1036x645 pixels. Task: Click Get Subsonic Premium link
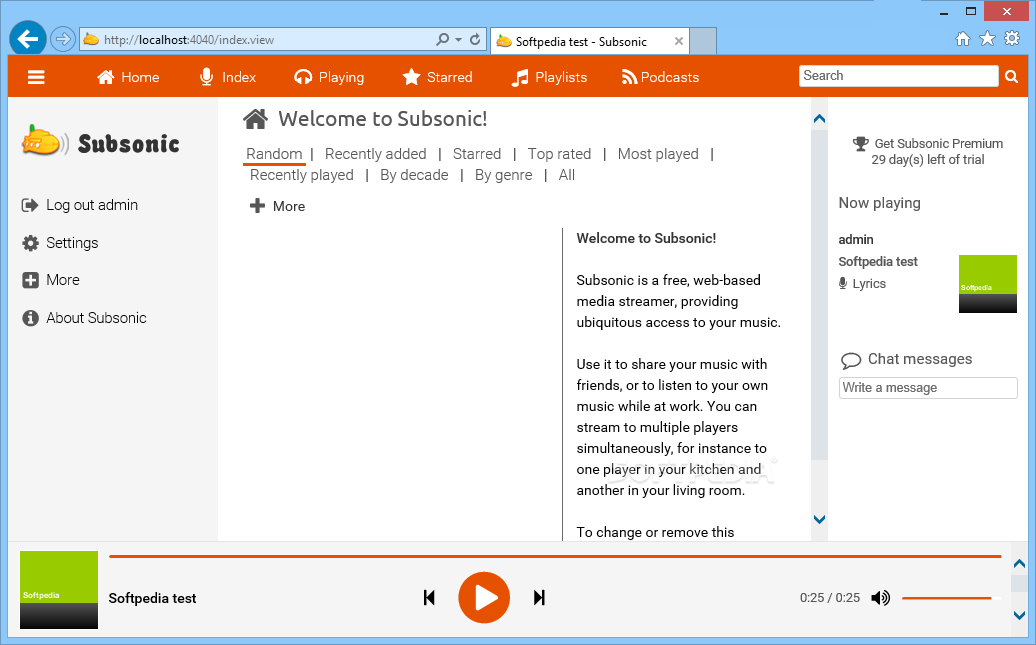[938, 143]
